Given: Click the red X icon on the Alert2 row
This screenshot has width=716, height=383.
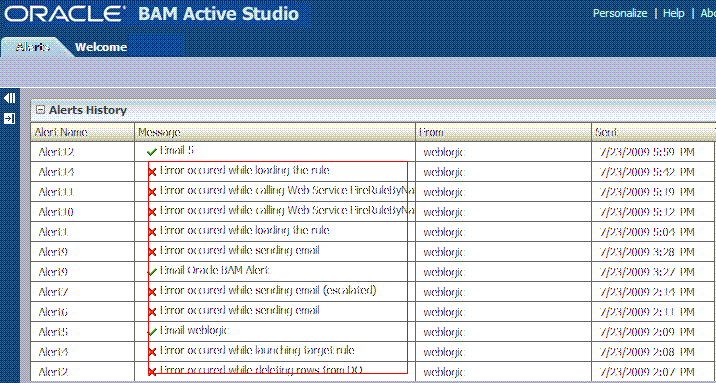Looking at the screenshot, I should point(153,371).
